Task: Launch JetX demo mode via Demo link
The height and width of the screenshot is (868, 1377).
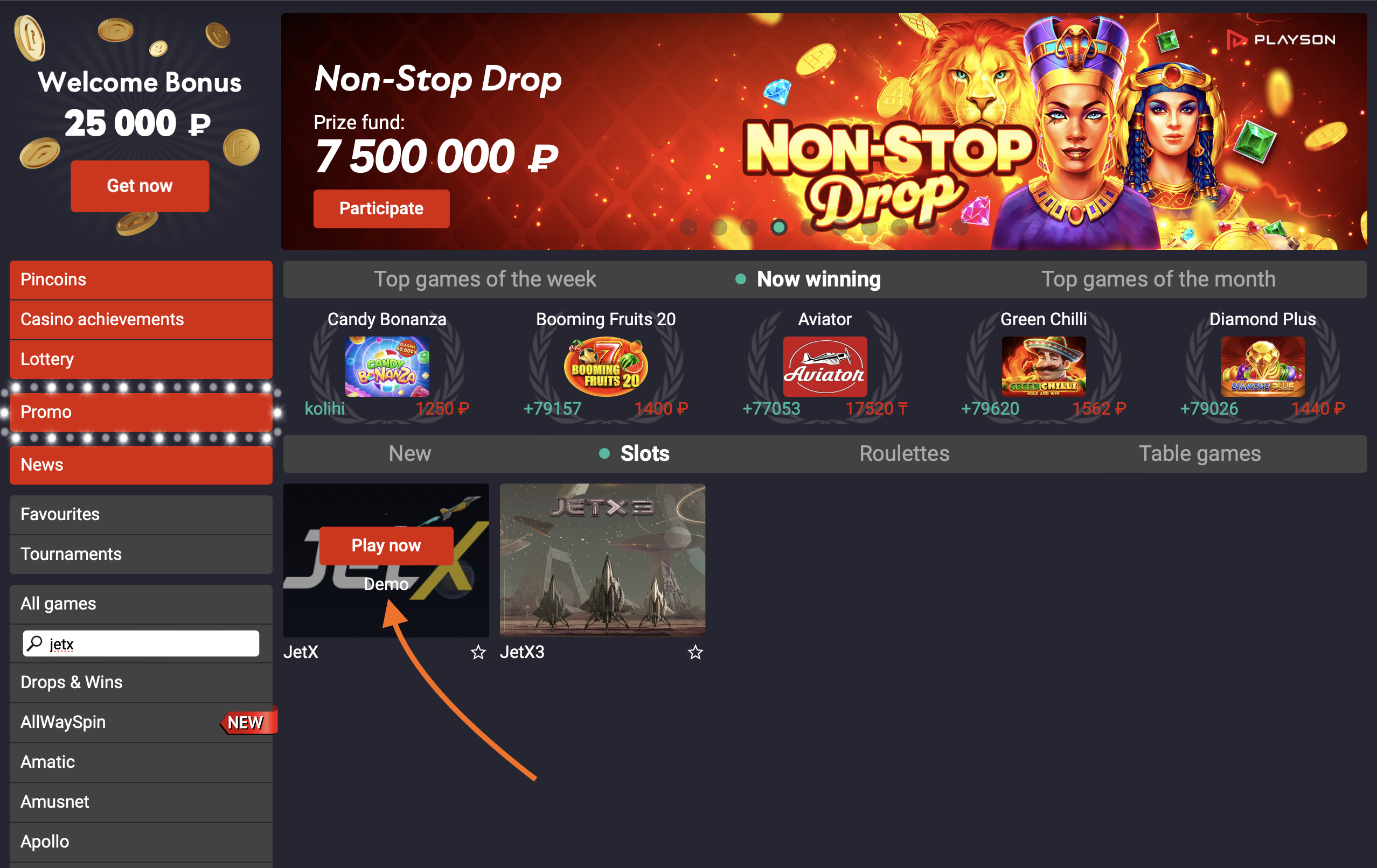Action: 386,584
